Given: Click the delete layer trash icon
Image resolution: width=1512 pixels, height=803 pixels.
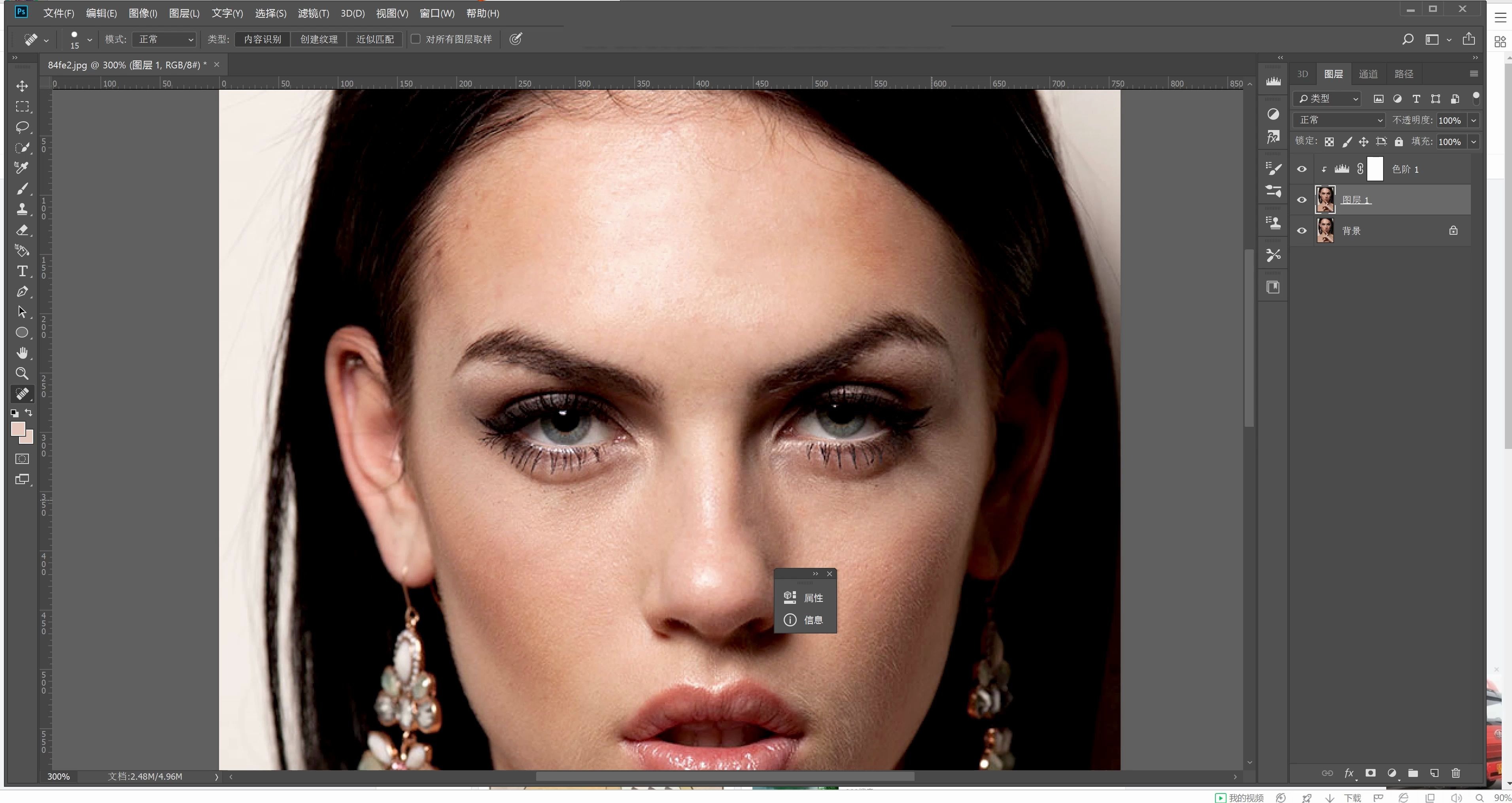Looking at the screenshot, I should pos(1455,773).
